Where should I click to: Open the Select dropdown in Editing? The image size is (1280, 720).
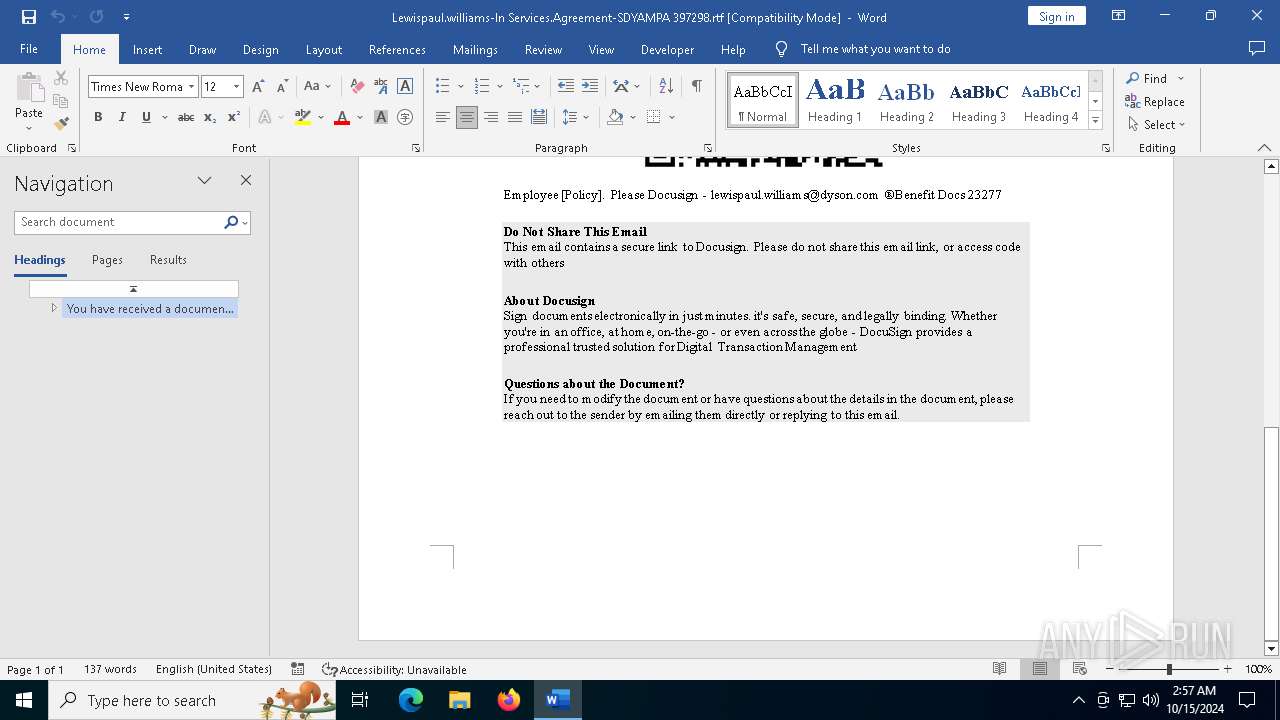(1155, 124)
